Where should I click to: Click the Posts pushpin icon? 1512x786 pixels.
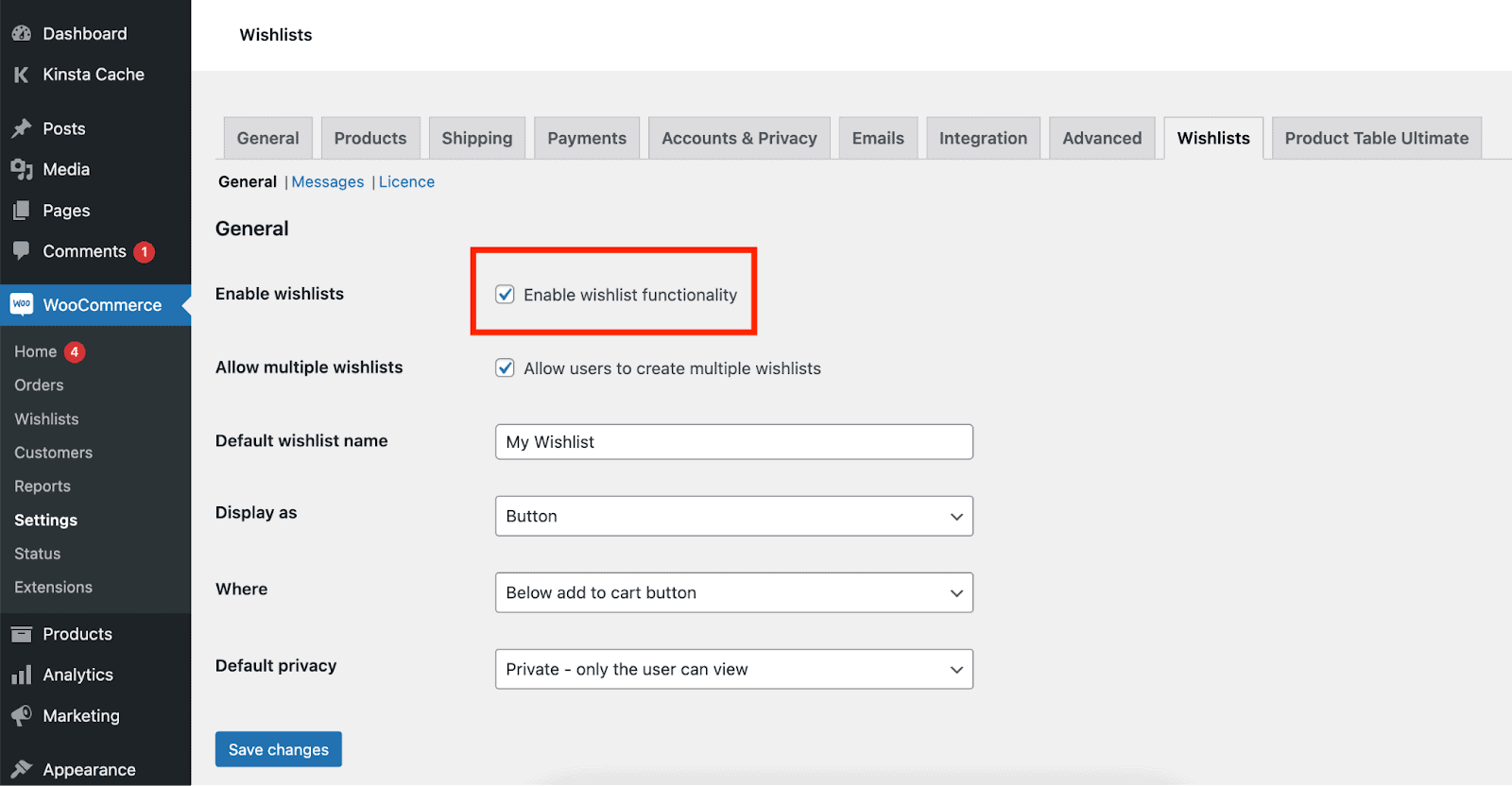pyautogui.click(x=21, y=128)
